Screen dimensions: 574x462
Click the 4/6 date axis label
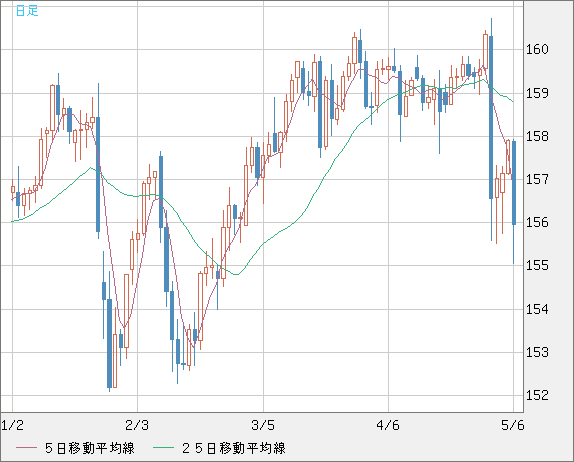point(388,425)
